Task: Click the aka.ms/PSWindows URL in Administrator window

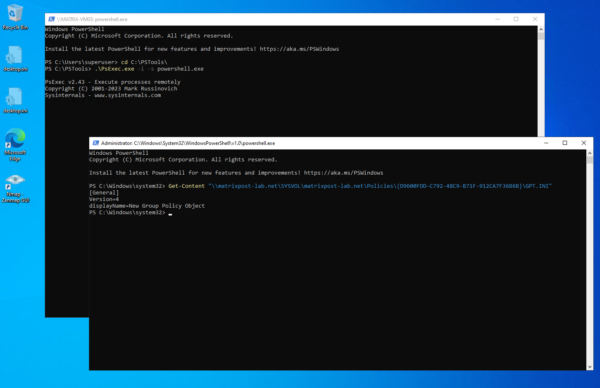Action: (343, 173)
